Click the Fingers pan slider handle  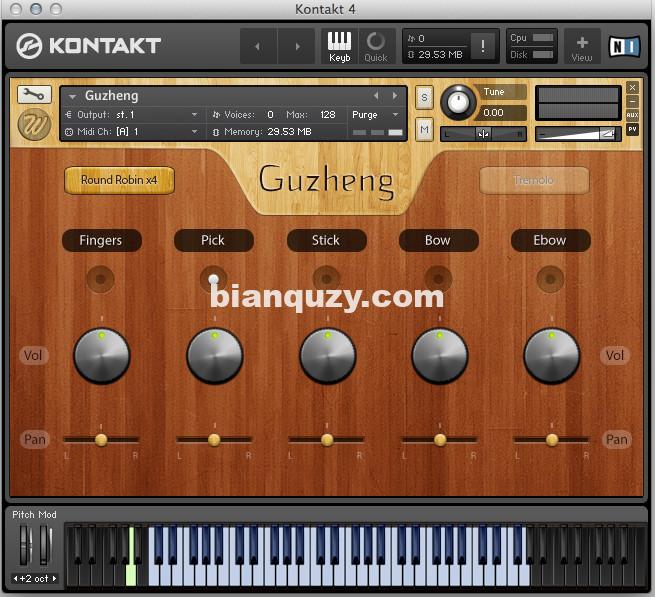click(x=101, y=439)
